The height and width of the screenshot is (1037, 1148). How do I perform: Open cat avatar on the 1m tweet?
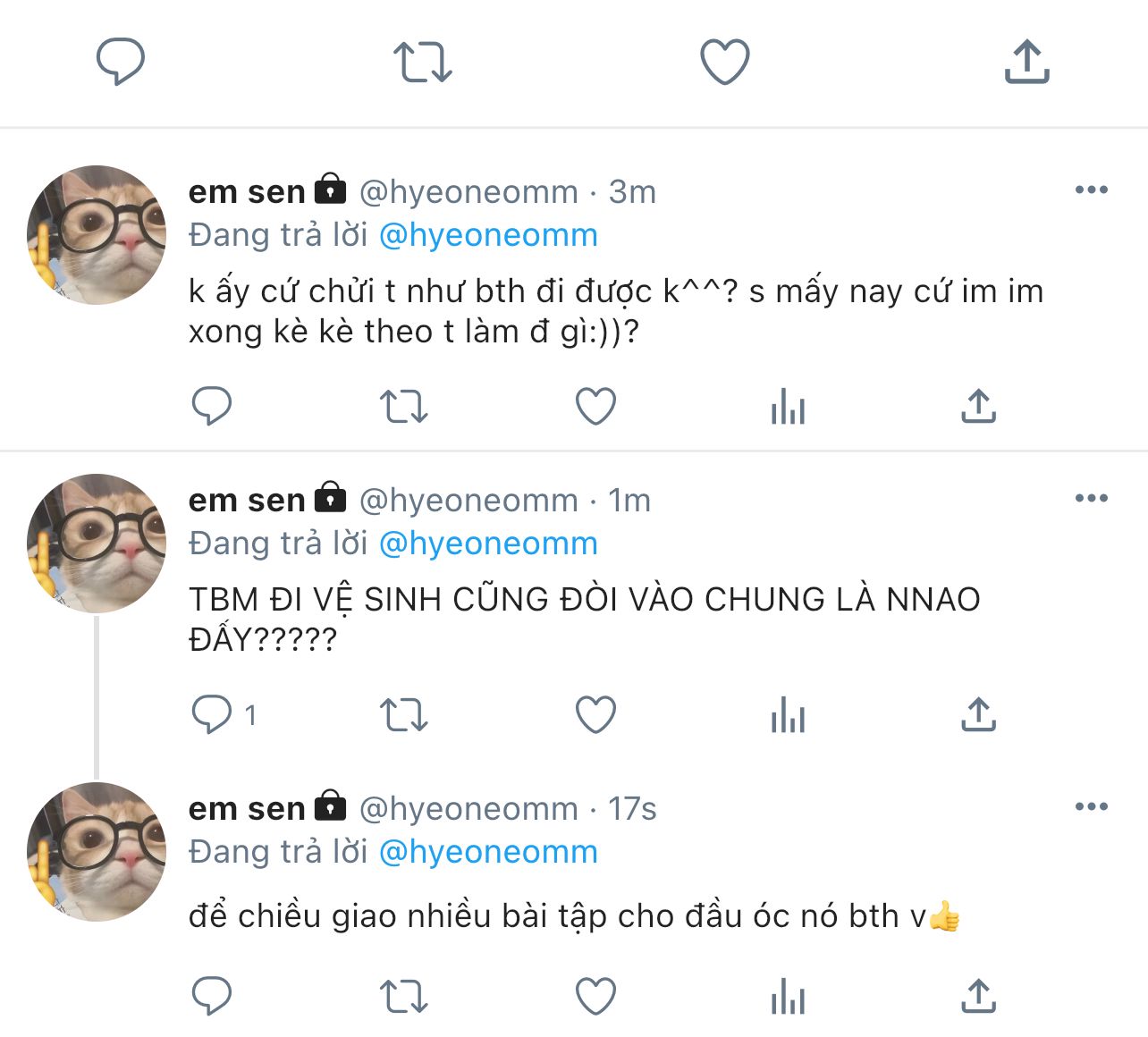coord(97,543)
